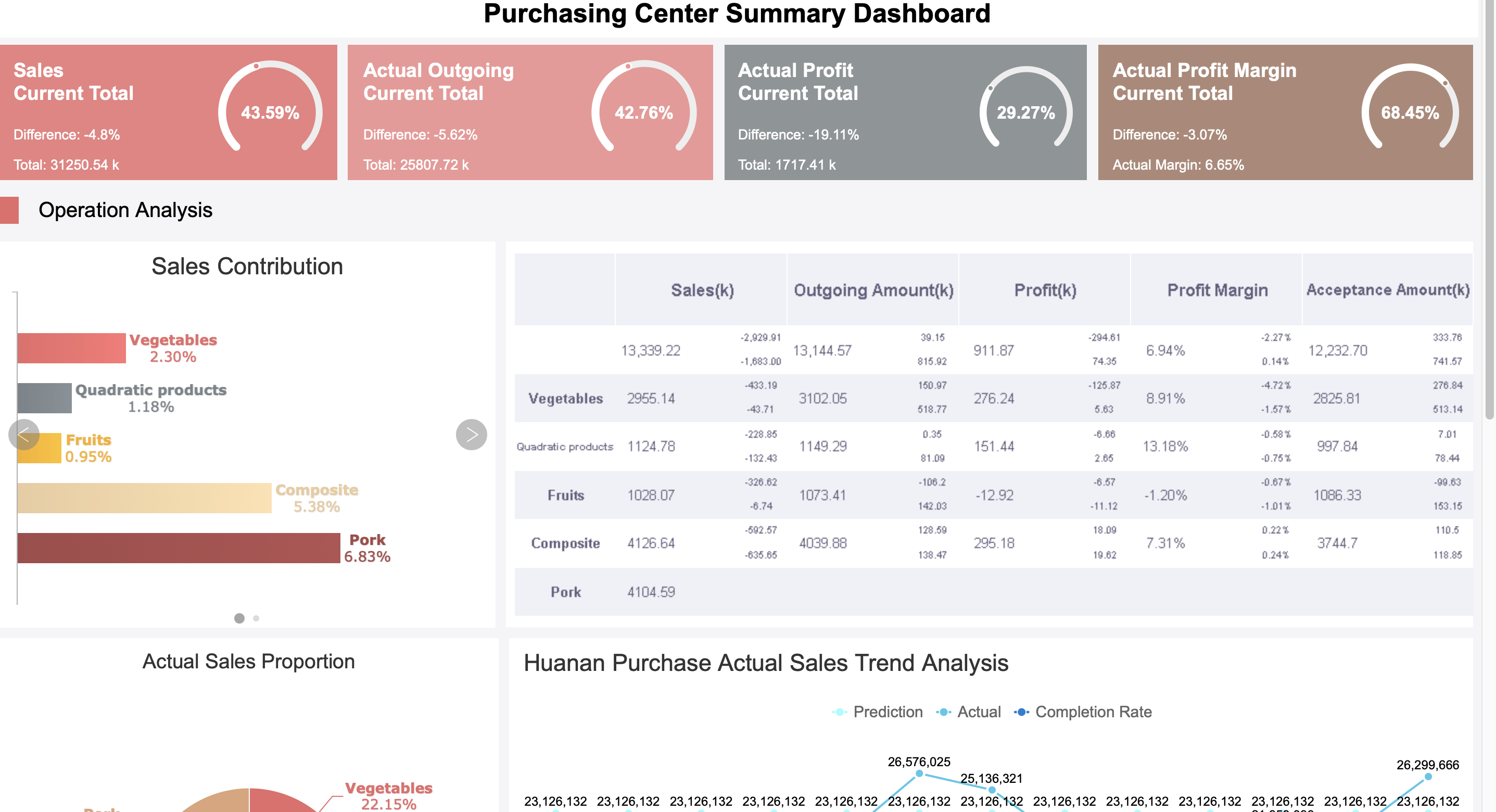
Task: Toggle the Completion Rate legend series
Action: tap(1083, 712)
